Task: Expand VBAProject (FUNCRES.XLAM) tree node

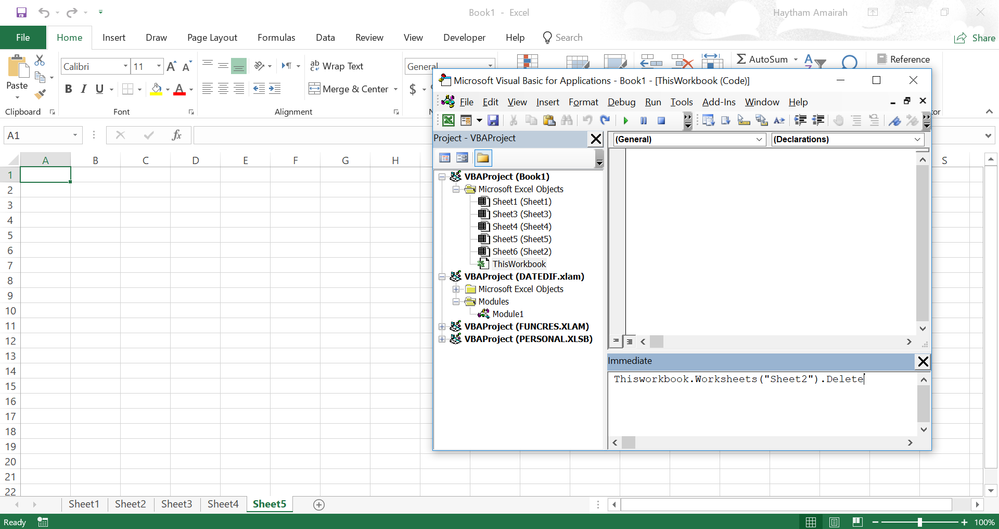Action: pyautogui.click(x=442, y=326)
